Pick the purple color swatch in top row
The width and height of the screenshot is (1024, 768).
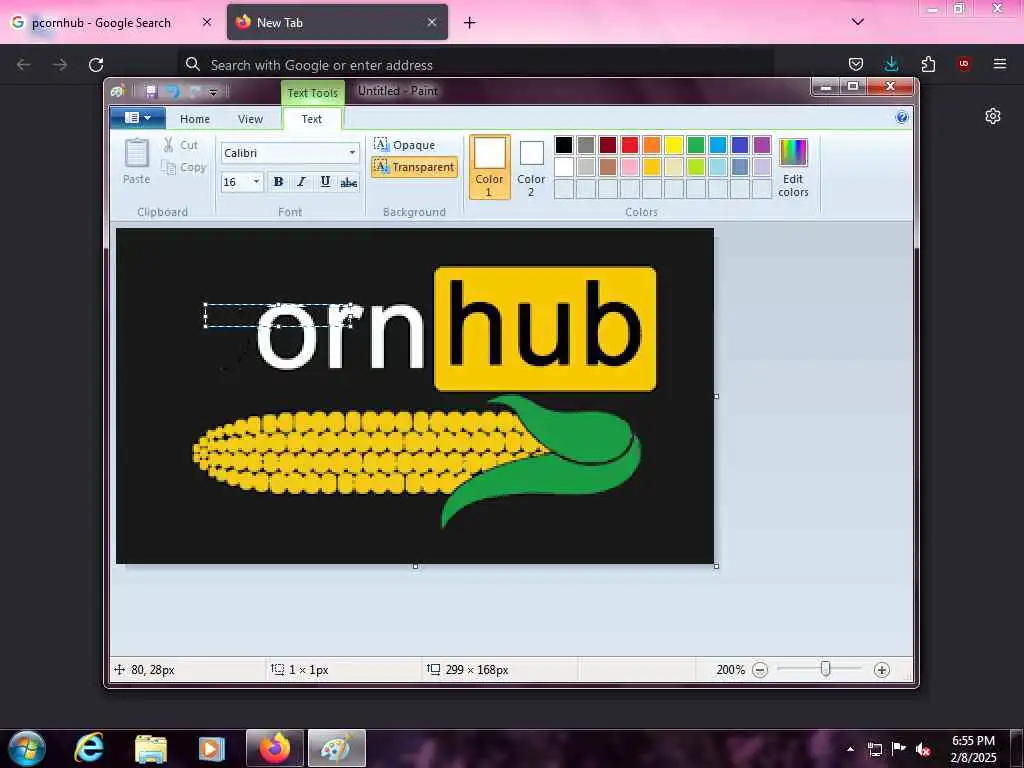point(761,144)
